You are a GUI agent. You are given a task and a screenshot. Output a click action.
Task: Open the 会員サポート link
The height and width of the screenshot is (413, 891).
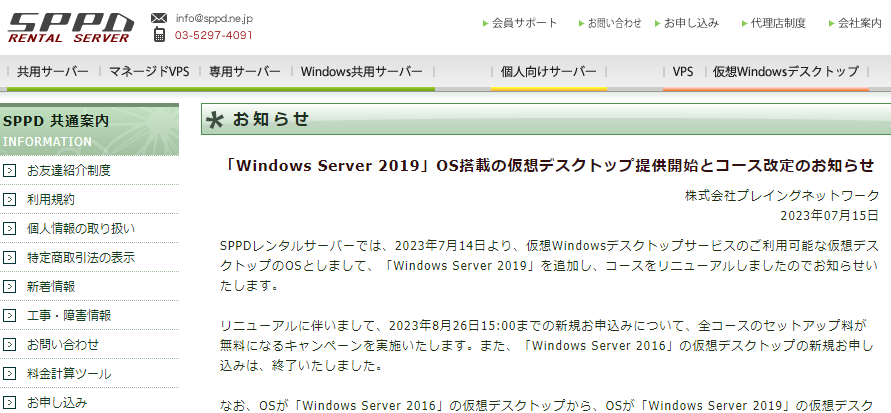click(524, 23)
